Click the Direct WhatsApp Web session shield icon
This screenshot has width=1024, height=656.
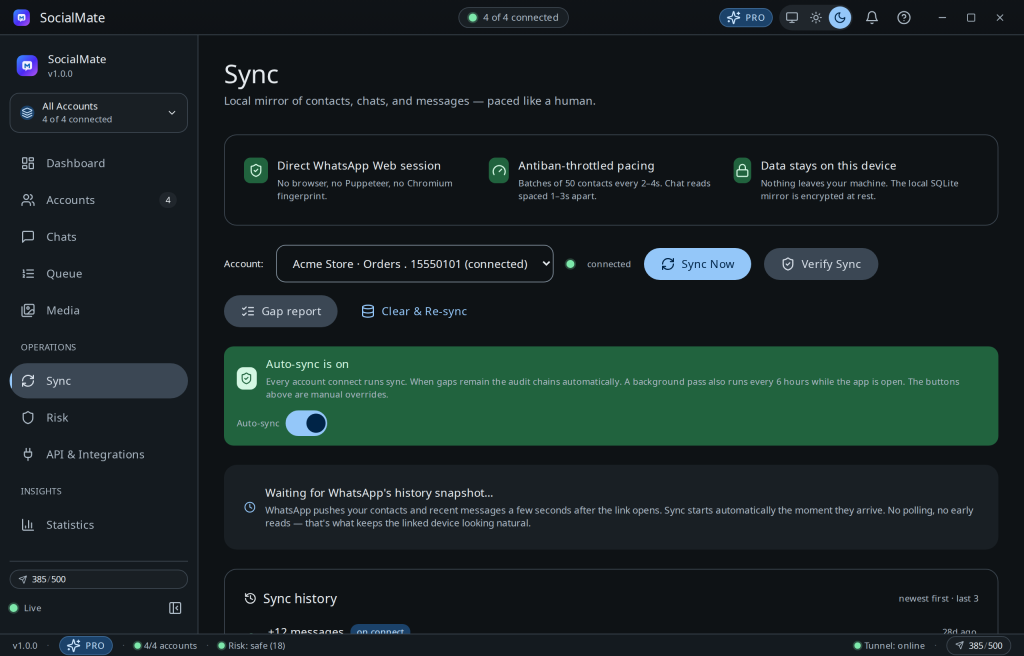(x=256, y=171)
